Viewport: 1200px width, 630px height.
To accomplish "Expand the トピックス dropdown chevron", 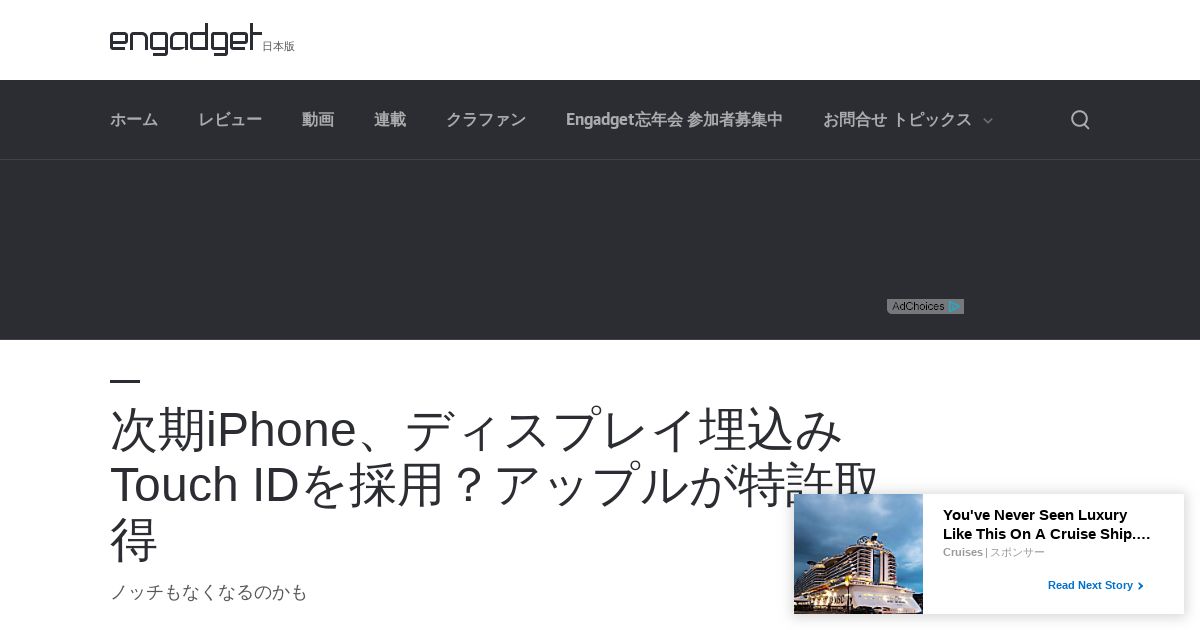I will click(988, 121).
